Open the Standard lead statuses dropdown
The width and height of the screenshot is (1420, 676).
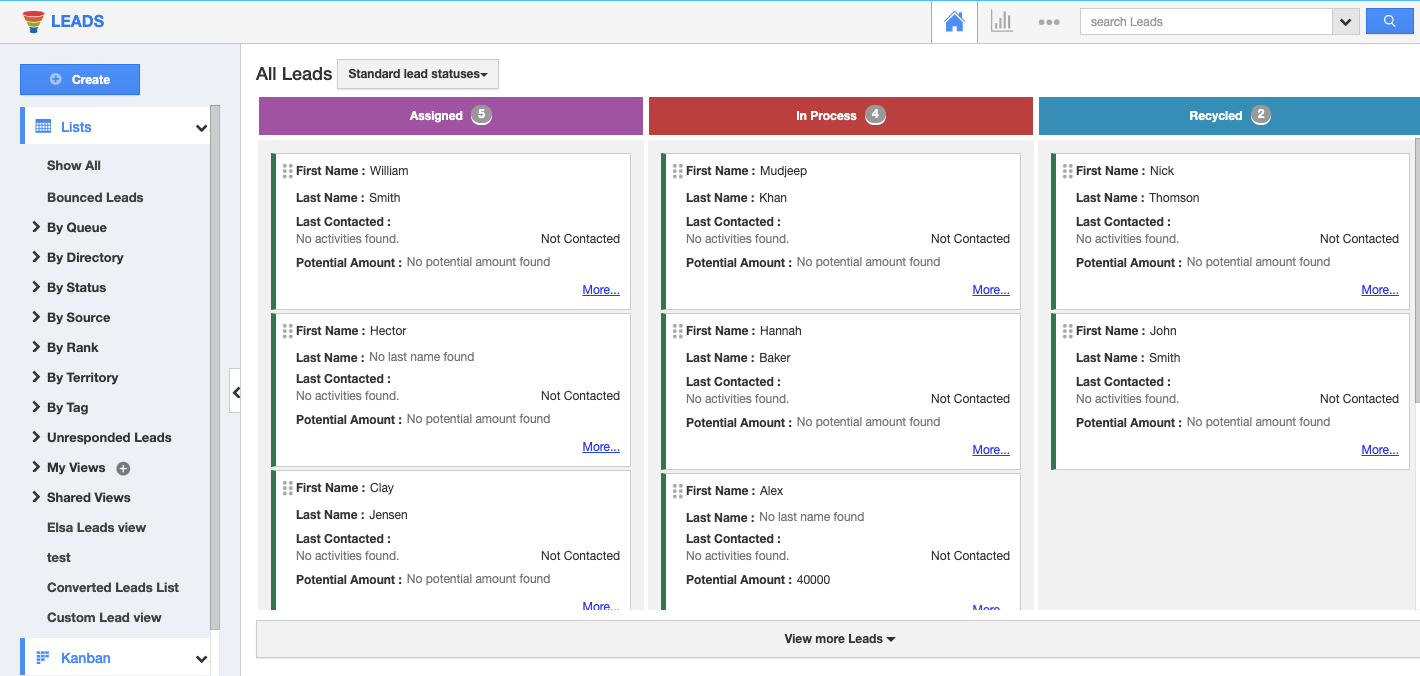tap(417, 74)
